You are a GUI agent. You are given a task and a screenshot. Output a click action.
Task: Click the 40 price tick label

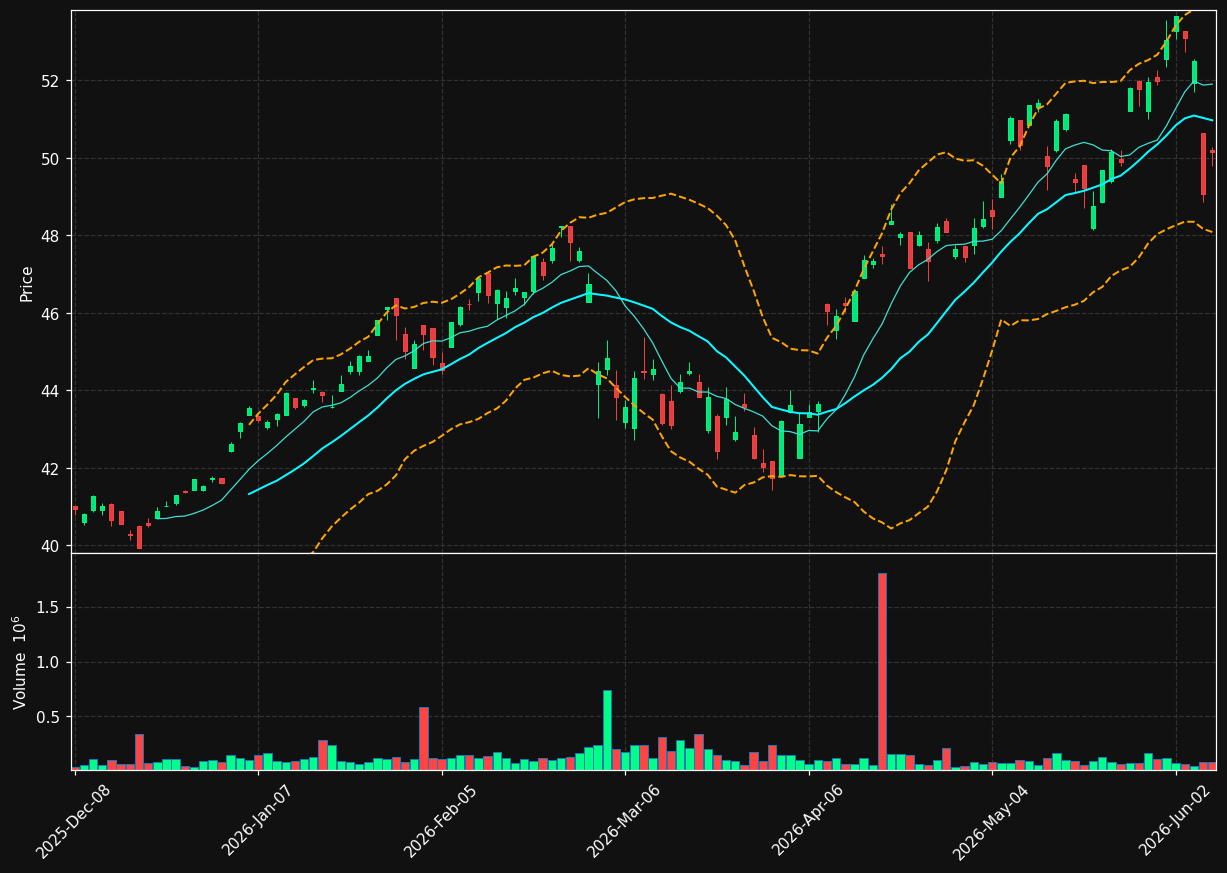(x=52, y=546)
